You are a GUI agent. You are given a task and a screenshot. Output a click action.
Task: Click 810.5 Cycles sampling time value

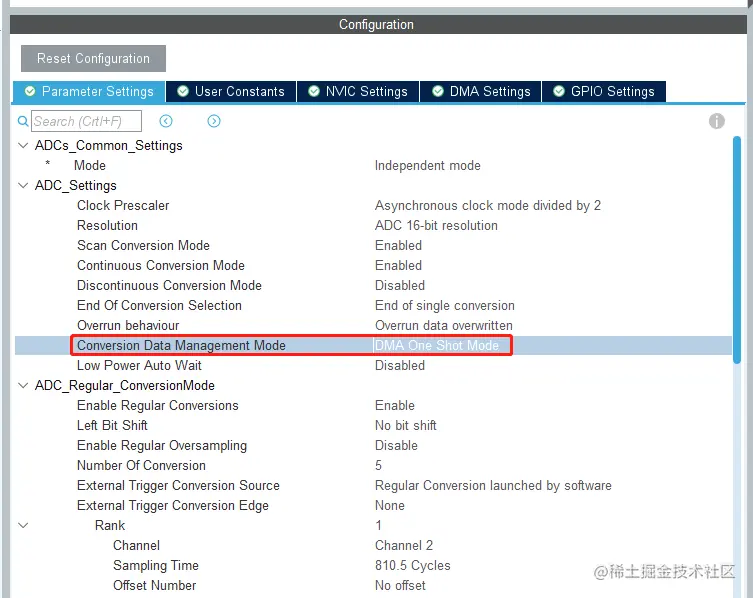click(413, 565)
